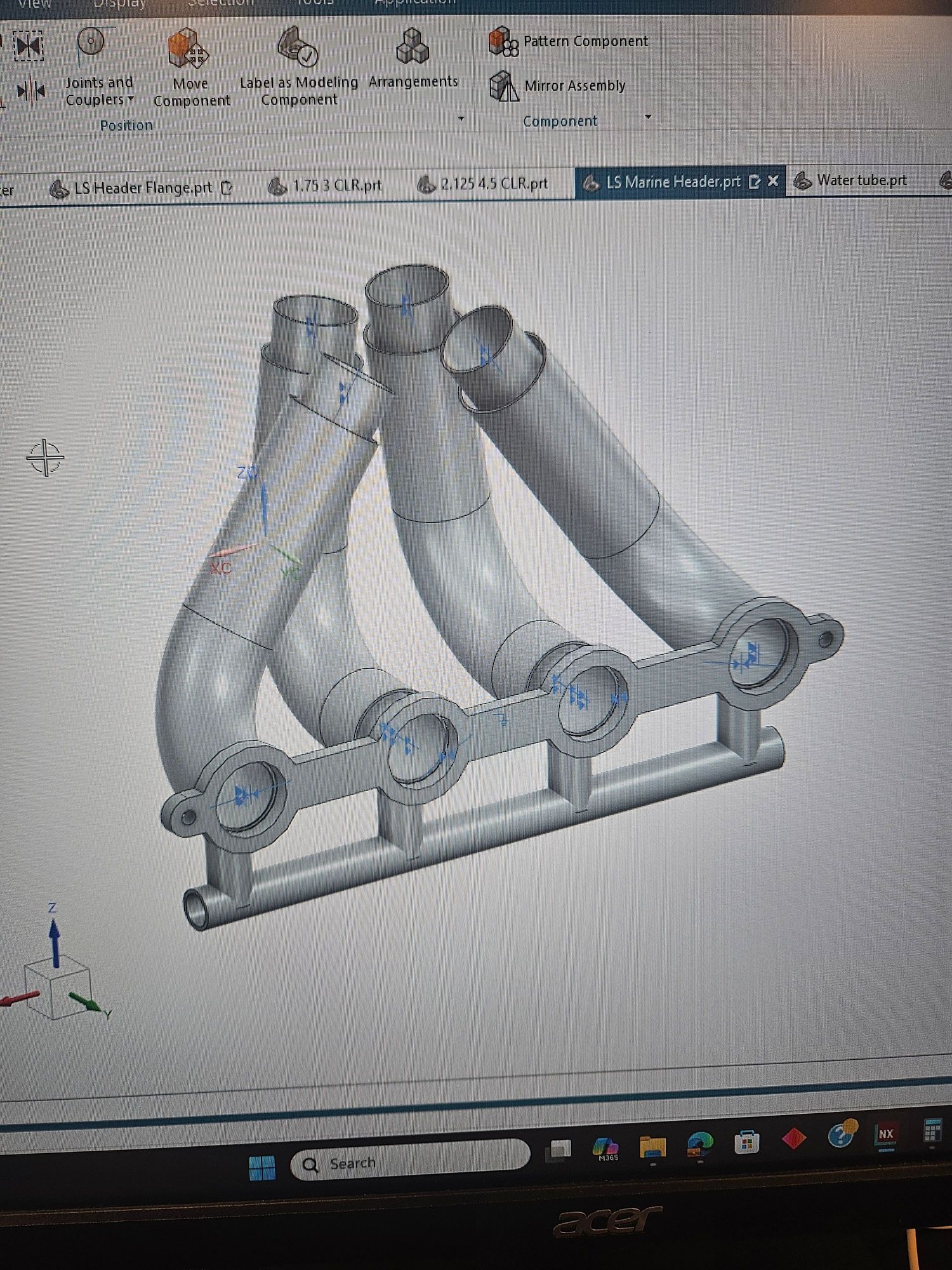952x1270 pixels.
Task: Expand the Component group dropdown arrow
Action: 648,117
